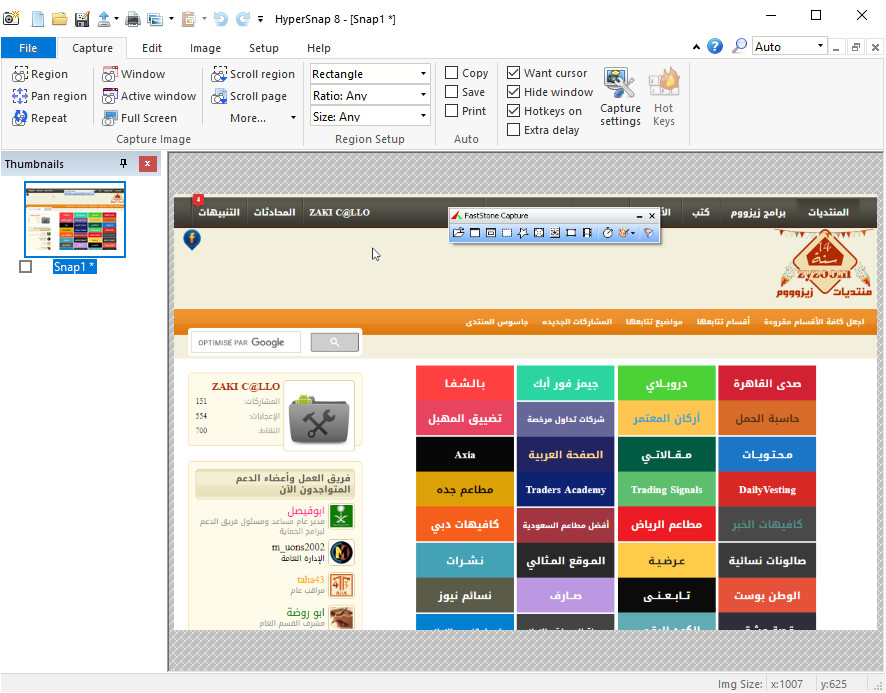Open the Size: Any dropdown
This screenshot has height=693, width=886.
[x=370, y=116]
